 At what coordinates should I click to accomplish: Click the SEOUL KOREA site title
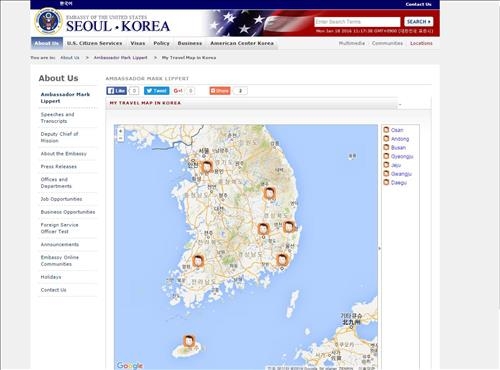(118, 26)
